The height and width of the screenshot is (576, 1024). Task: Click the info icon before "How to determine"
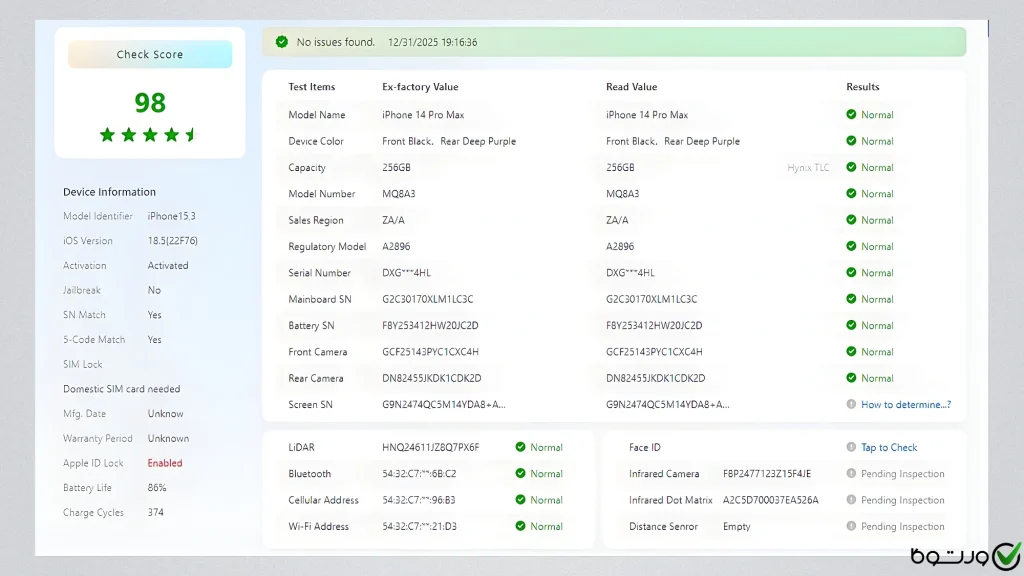[x=851, y=405]
